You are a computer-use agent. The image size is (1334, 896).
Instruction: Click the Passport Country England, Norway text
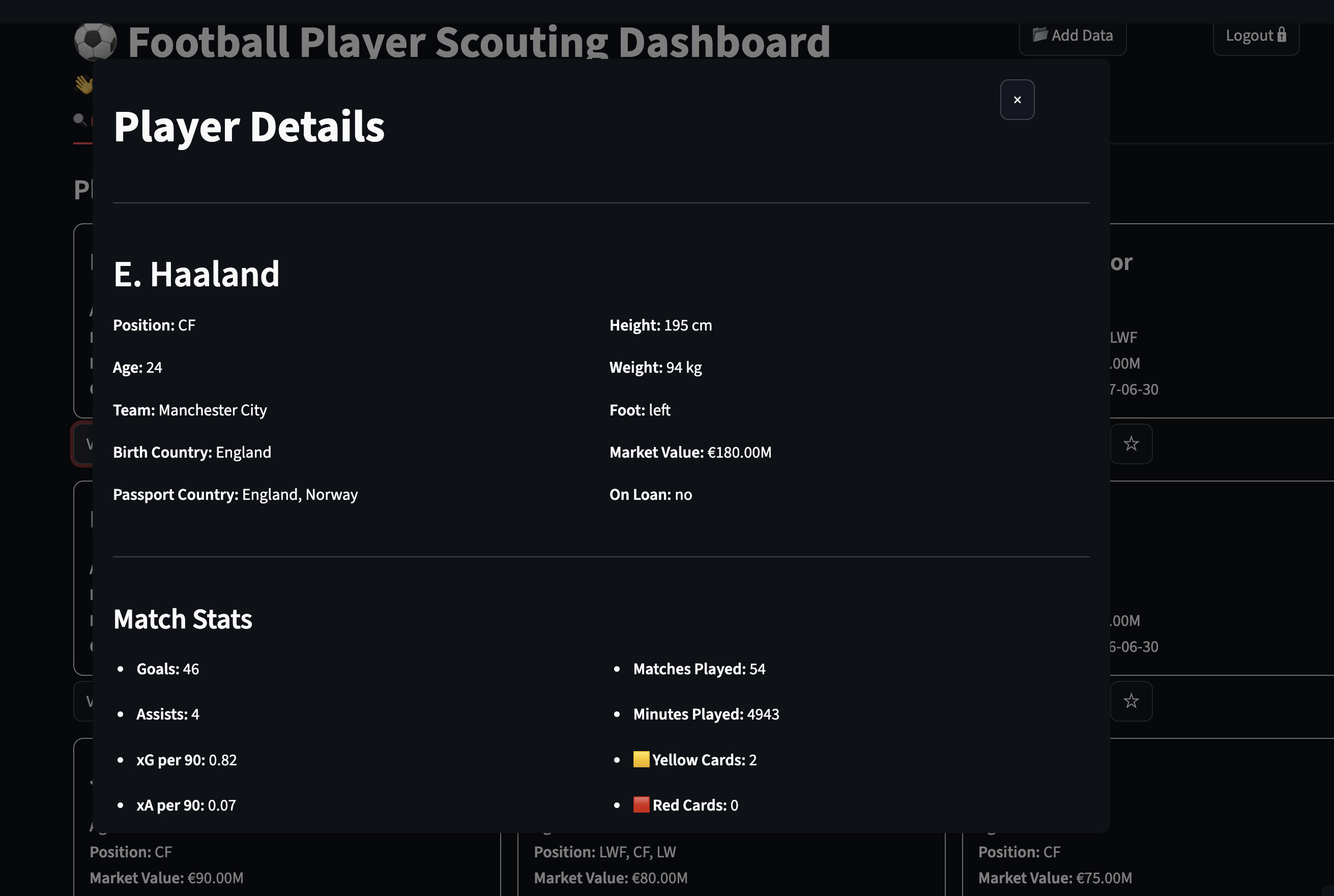(235, 495)
